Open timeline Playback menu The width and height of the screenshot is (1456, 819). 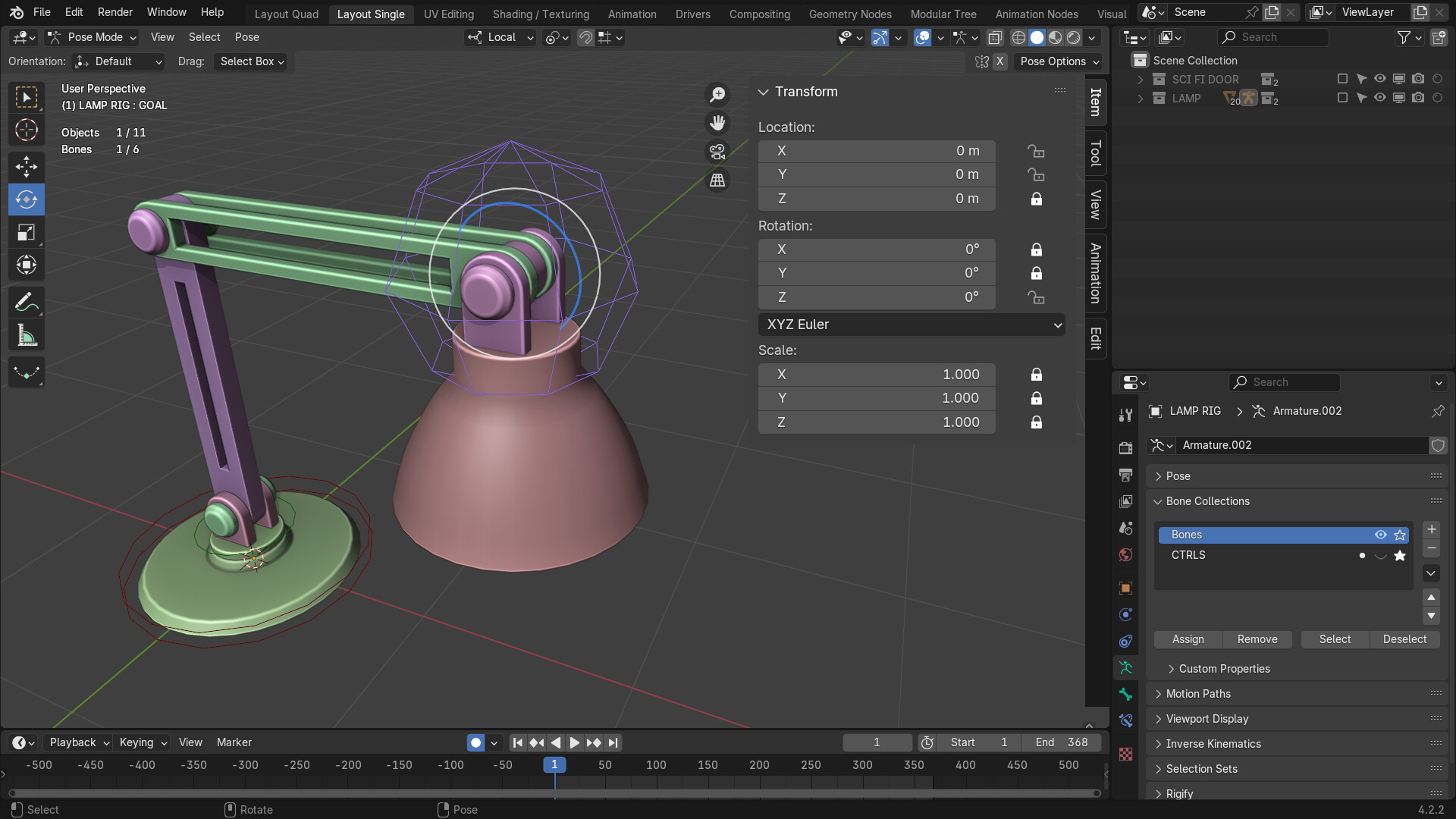79,742
